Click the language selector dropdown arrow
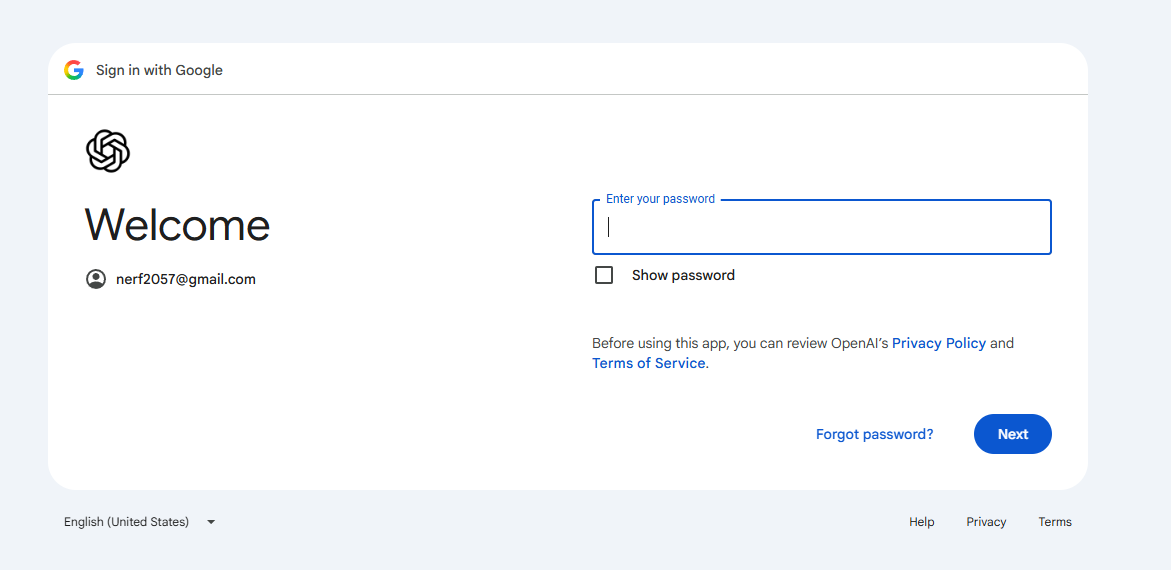 pos(211,522)
